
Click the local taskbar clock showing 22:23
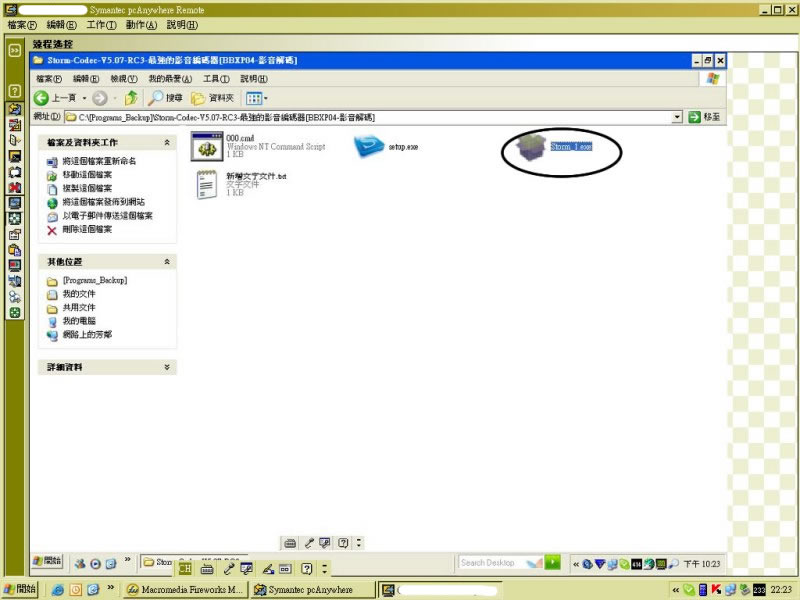tap(781, 590)
